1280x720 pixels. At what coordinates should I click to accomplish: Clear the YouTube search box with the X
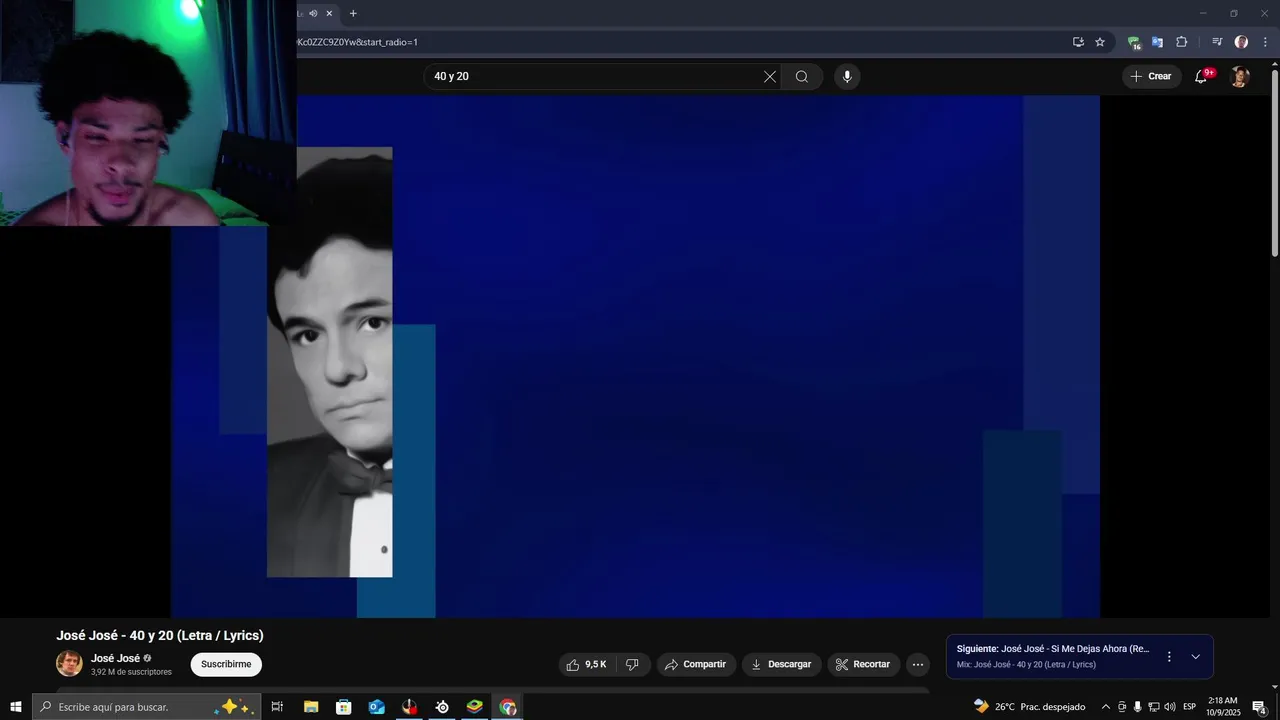770,77
